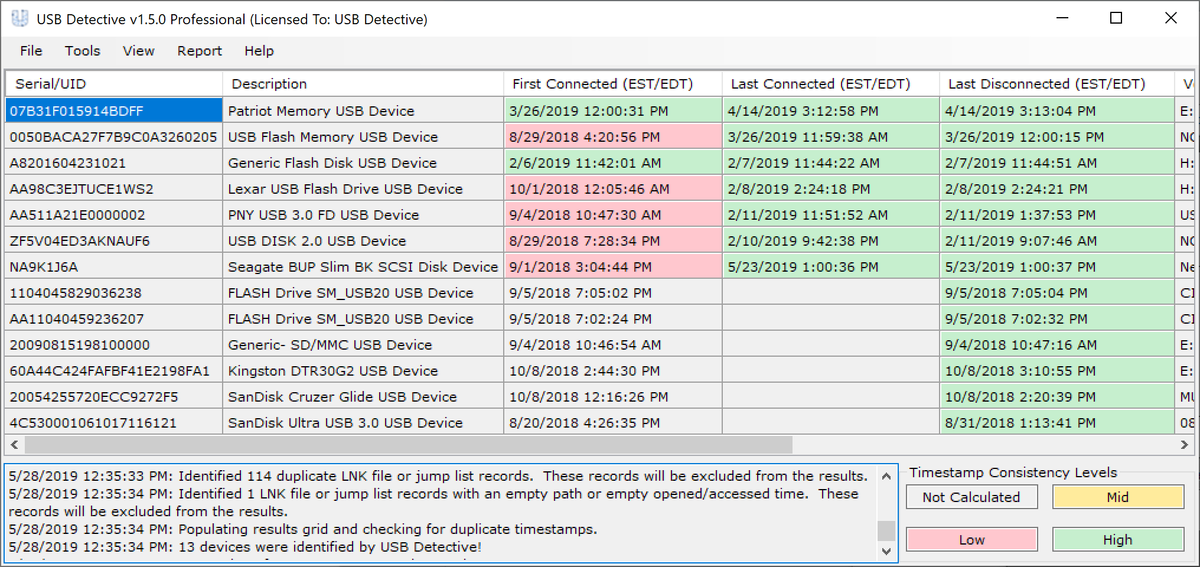
Task: Click first connected 9/1/2018 3:04:44 PM cell
Action: click(x=612, y=267)
